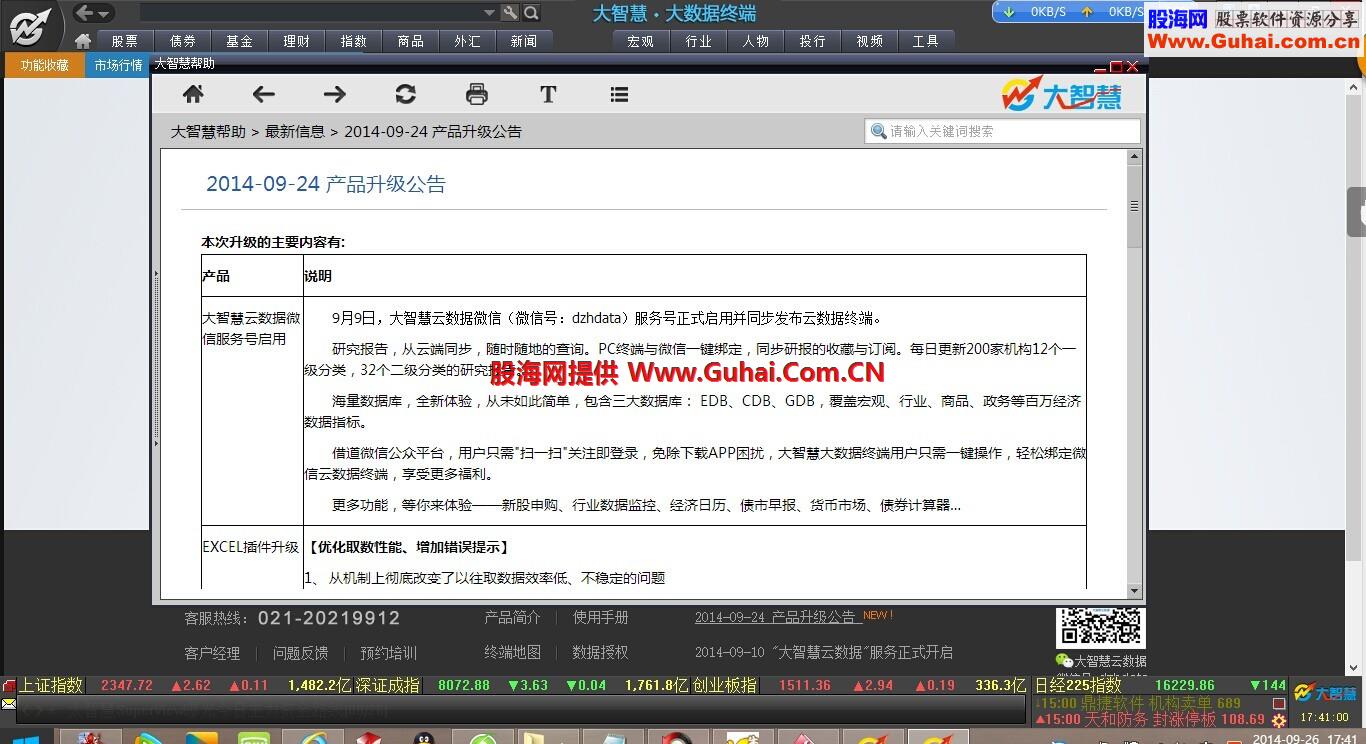Click the WeChat QR code image
The height and width of the screenshot is (744, 1366).
click(1100, 628)
